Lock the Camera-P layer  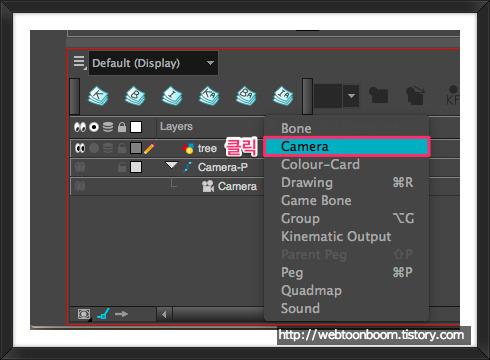(122, 167)
